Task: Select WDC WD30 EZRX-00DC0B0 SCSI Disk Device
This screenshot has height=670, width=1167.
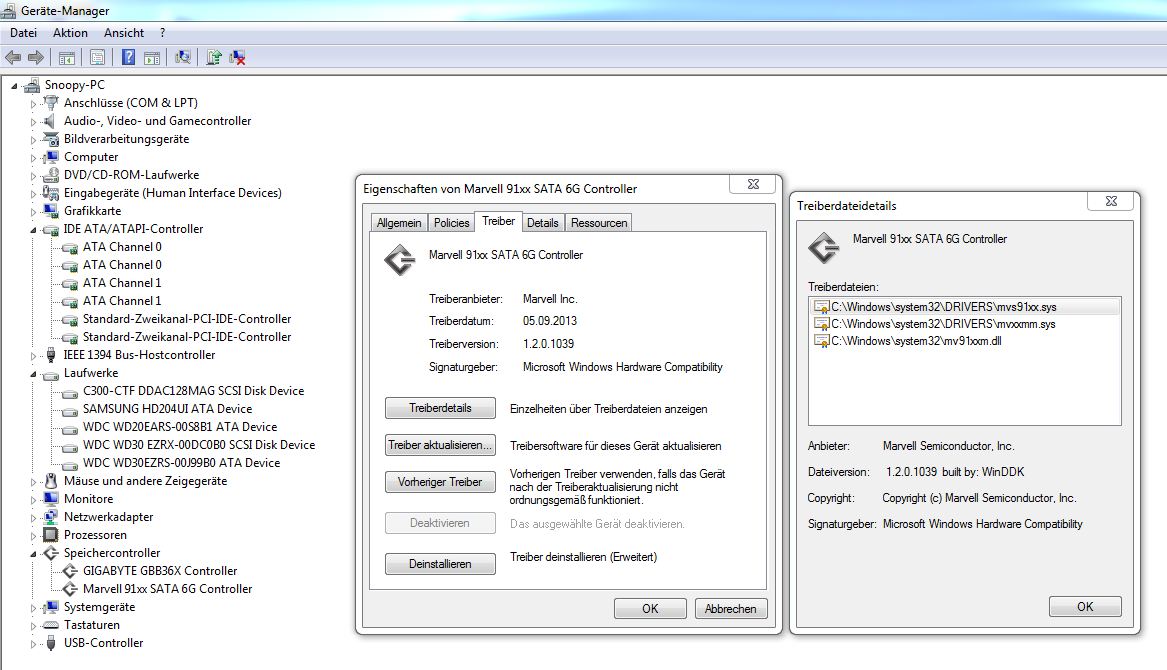Action: (x=199, y=444)
